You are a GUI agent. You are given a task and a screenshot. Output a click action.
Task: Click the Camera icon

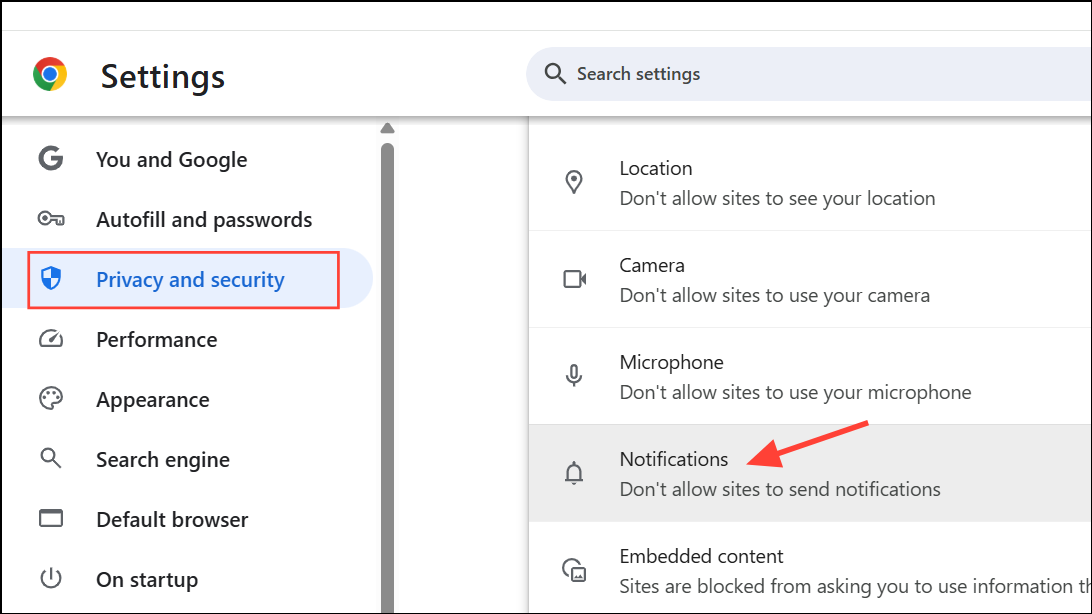point(574,279)
